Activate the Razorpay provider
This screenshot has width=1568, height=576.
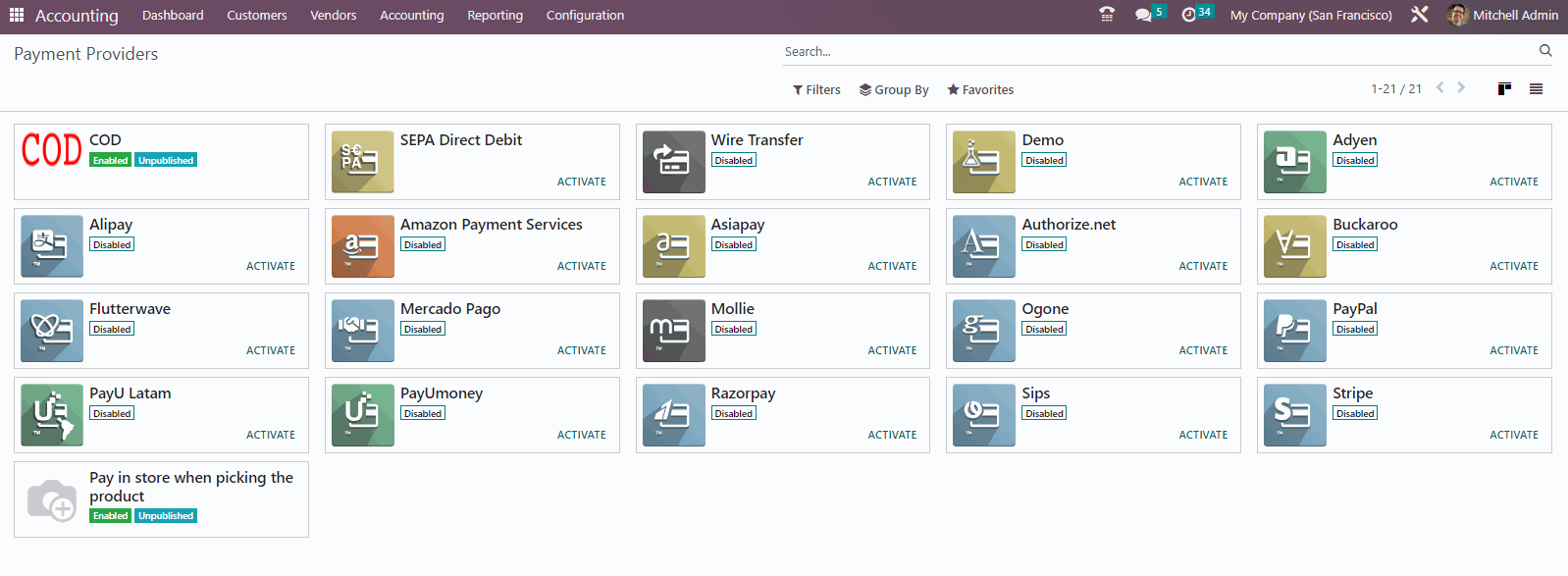(x=893, y=435)
